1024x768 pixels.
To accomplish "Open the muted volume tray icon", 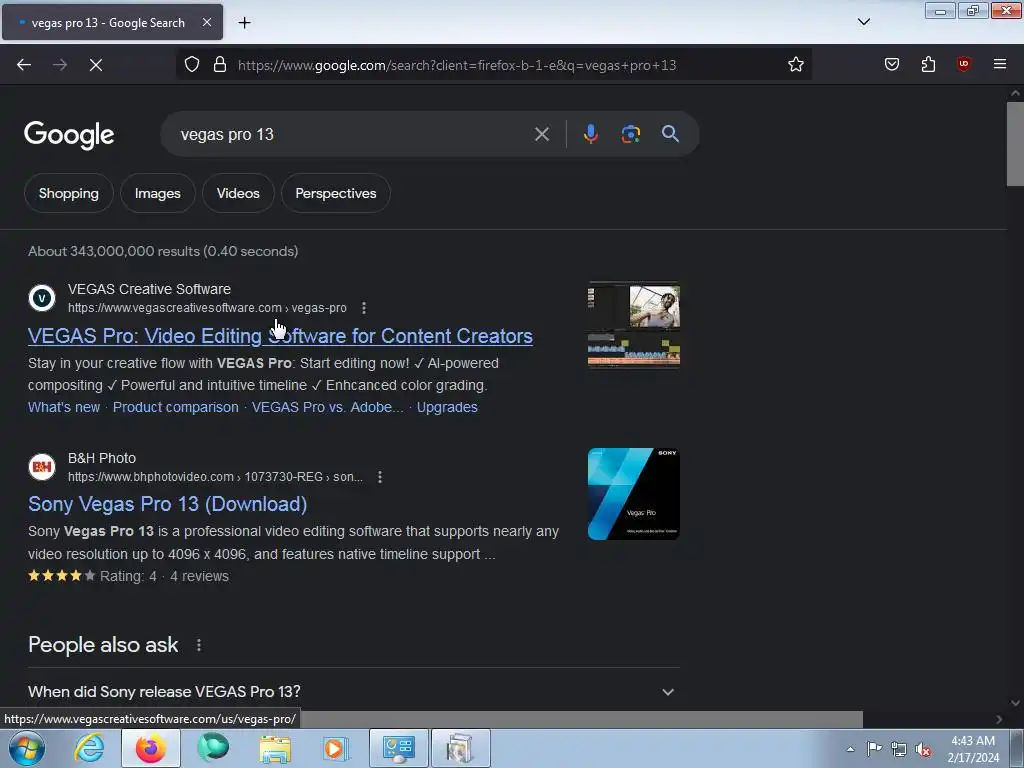I will [923, 749].
